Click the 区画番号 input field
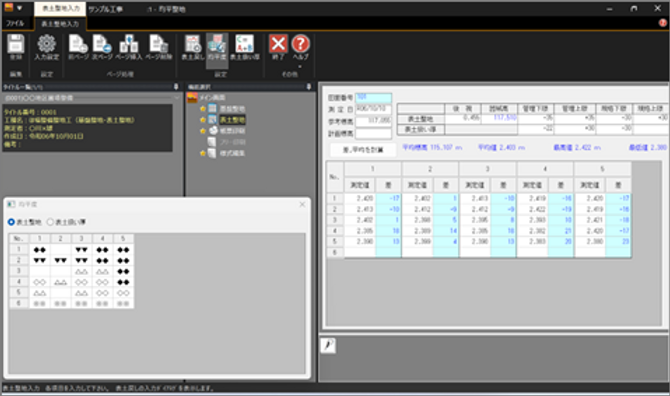The image size is (670, 396). 373,98
